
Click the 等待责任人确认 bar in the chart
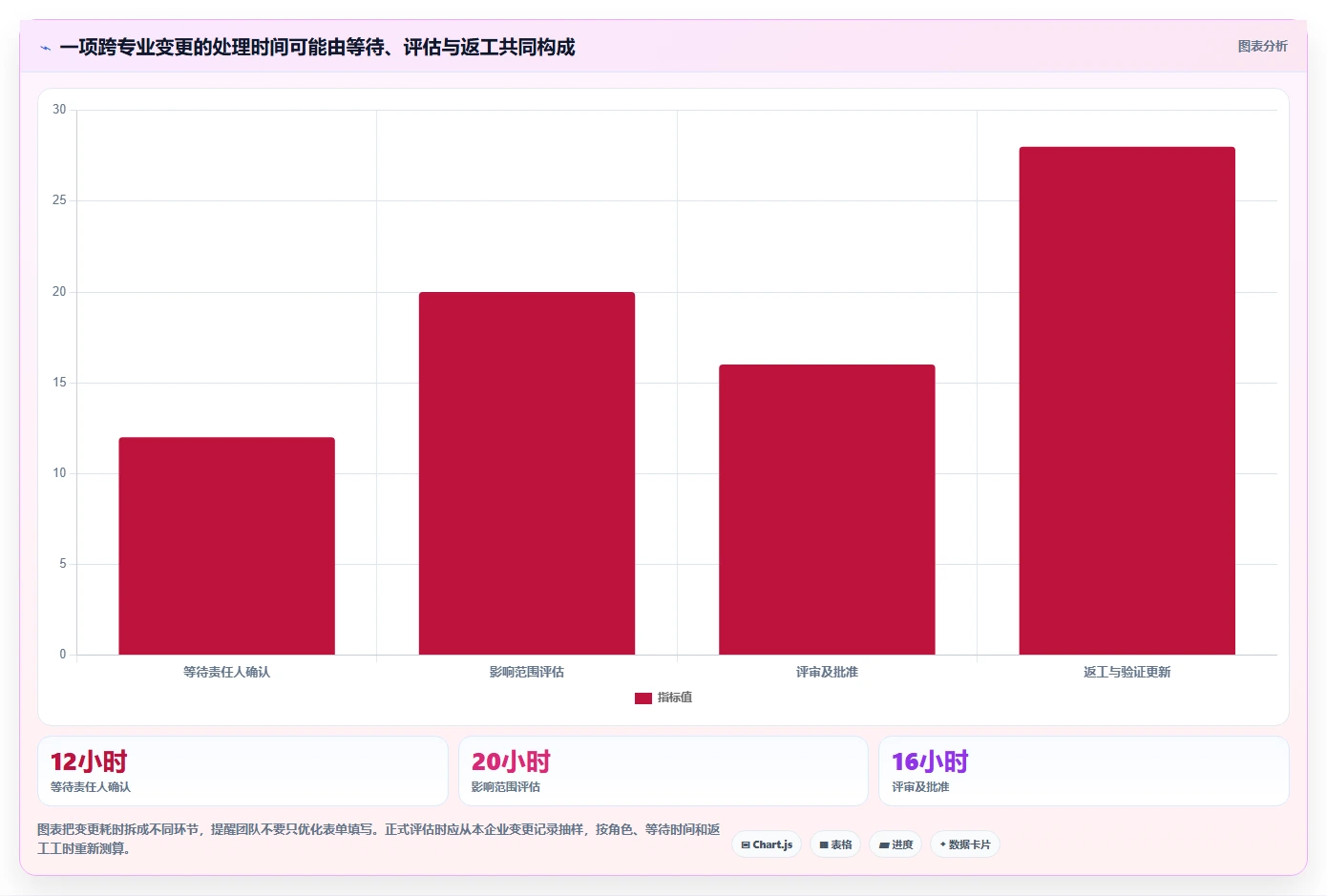(226, 546)
